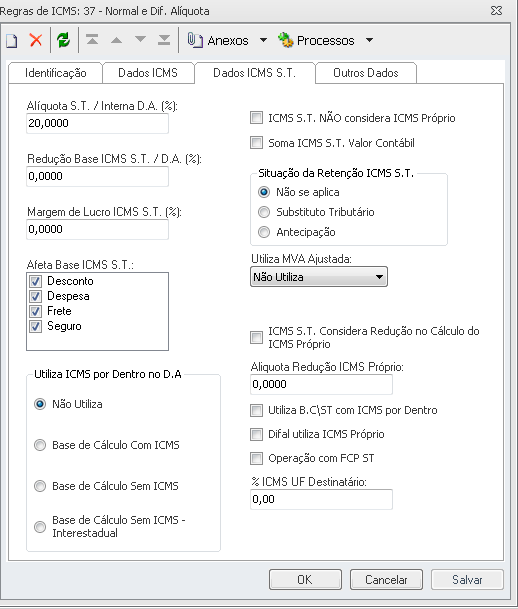This screenshot has height=609, width=518.
Task: Click the previous record up arrow
Action: (x=116, y=40)
